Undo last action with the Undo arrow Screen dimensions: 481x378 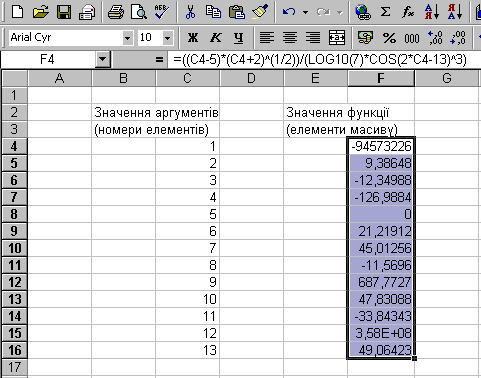click(x=289, y=12)
